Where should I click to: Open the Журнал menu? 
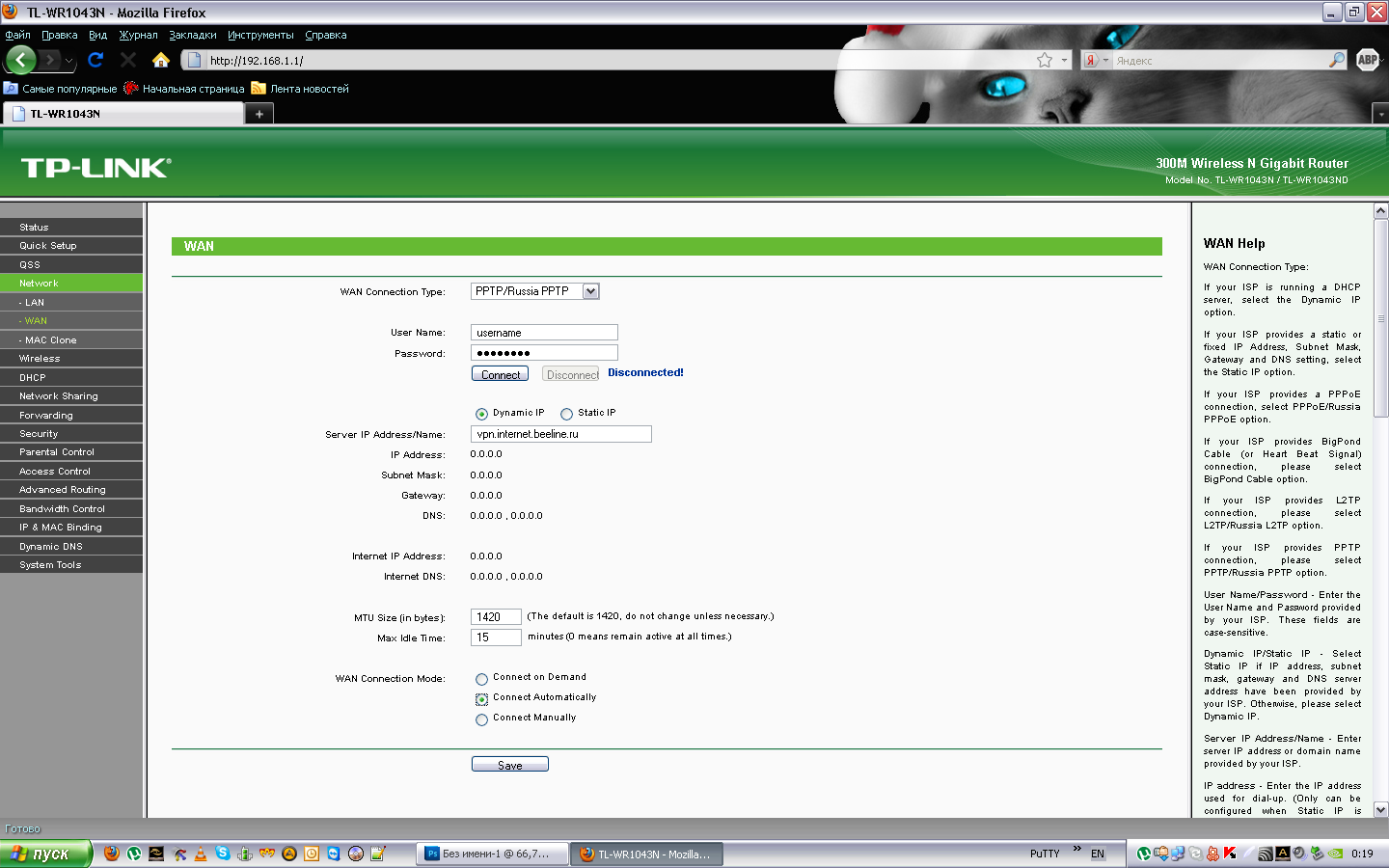[138, 35]
